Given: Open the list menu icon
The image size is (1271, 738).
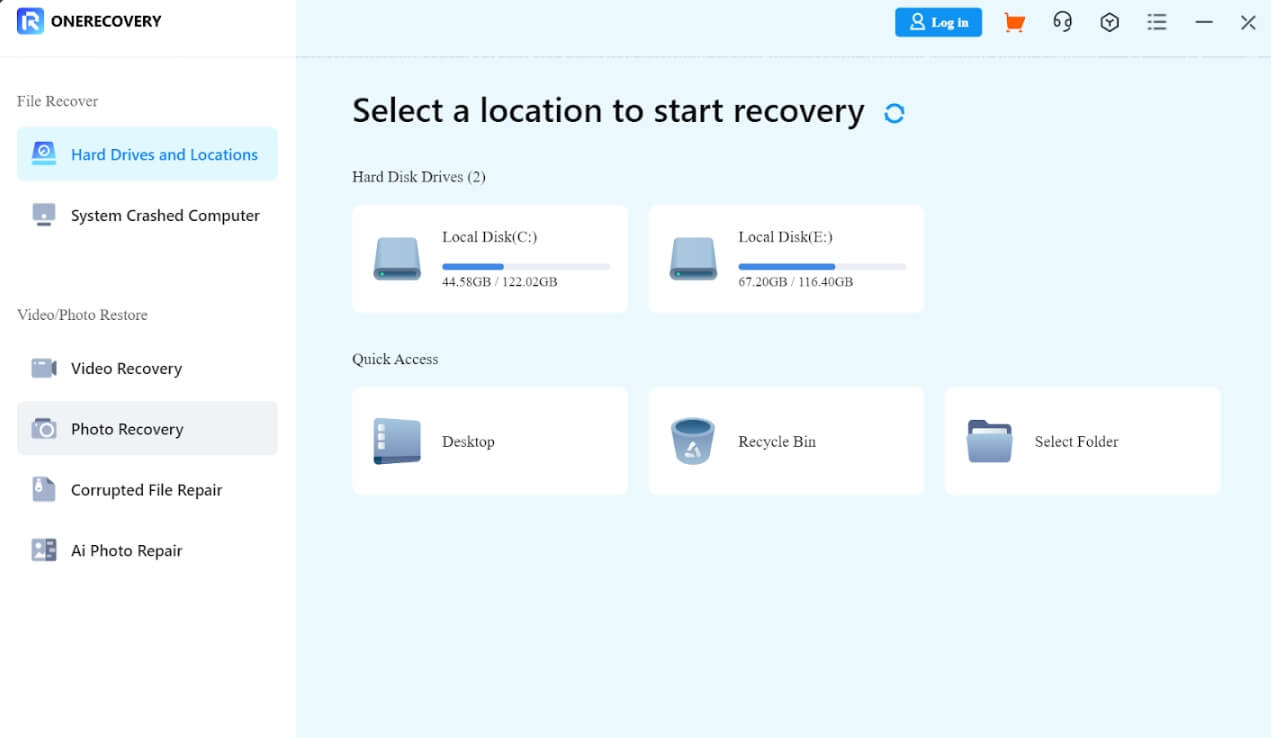Looking at the screenshot, I should [1157, 21].
